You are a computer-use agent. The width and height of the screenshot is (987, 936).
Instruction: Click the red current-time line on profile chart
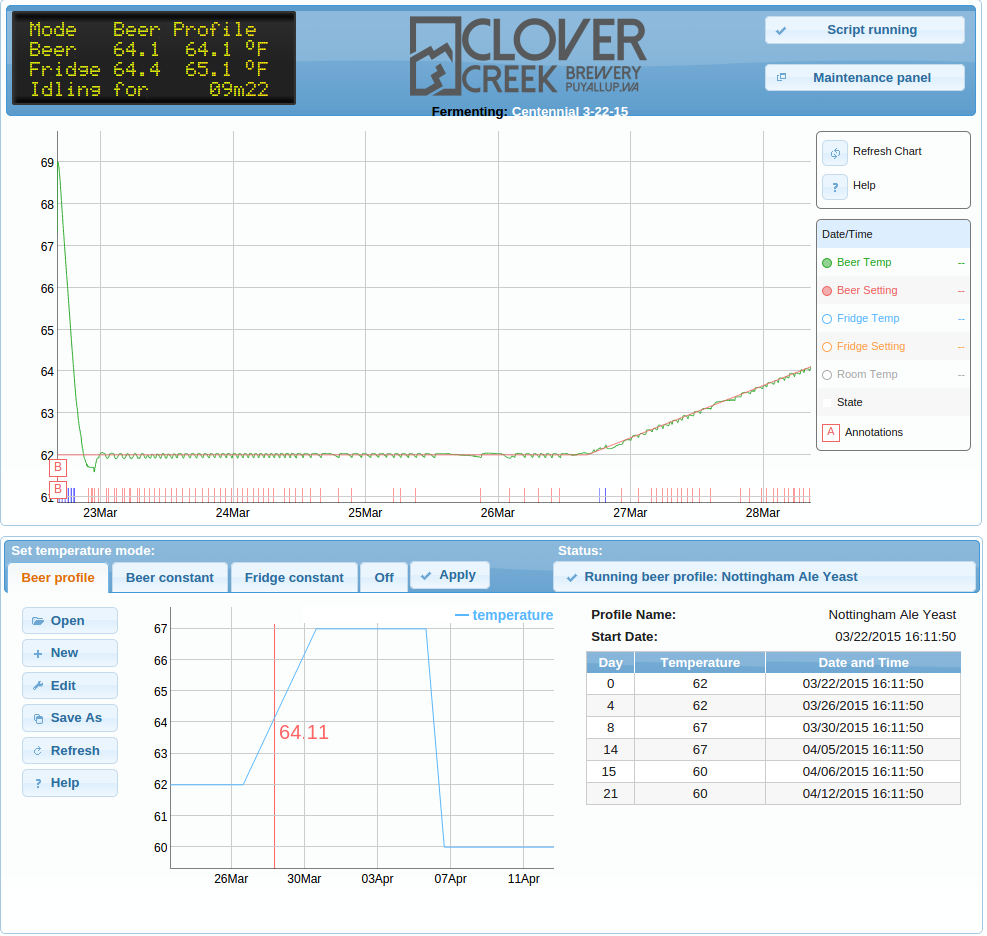(274, 746)
